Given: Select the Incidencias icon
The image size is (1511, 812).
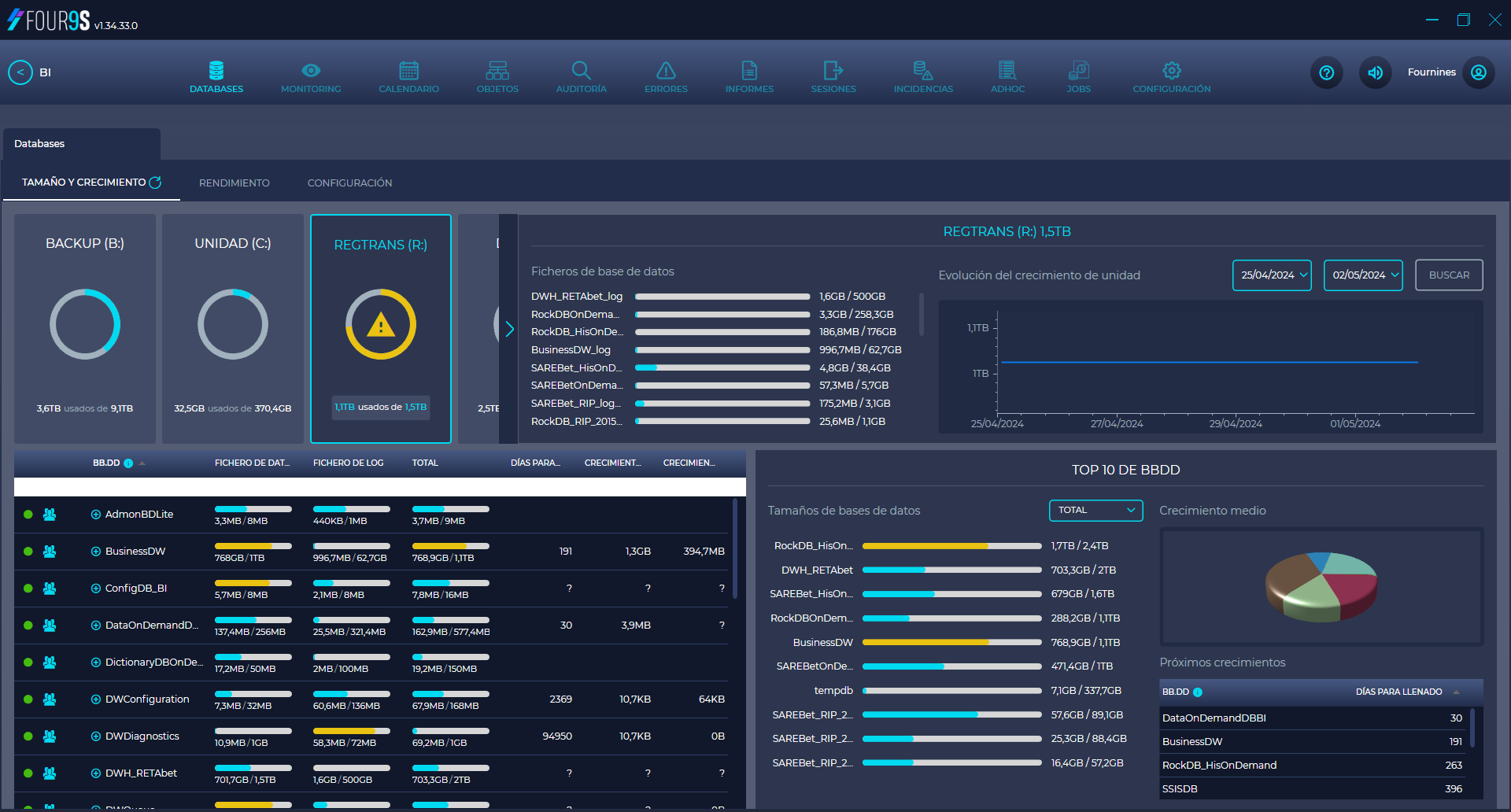Looking at the screenshot, I should 922,70.
